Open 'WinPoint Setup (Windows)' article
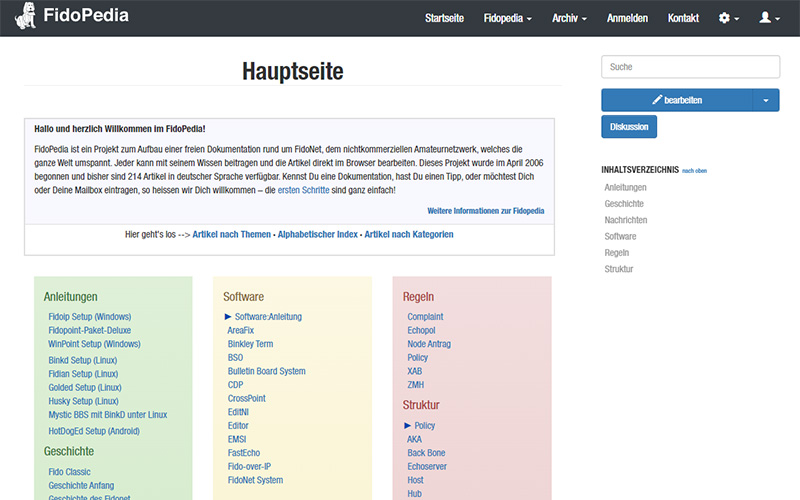 pyautogui.click(x=94, y=344)
